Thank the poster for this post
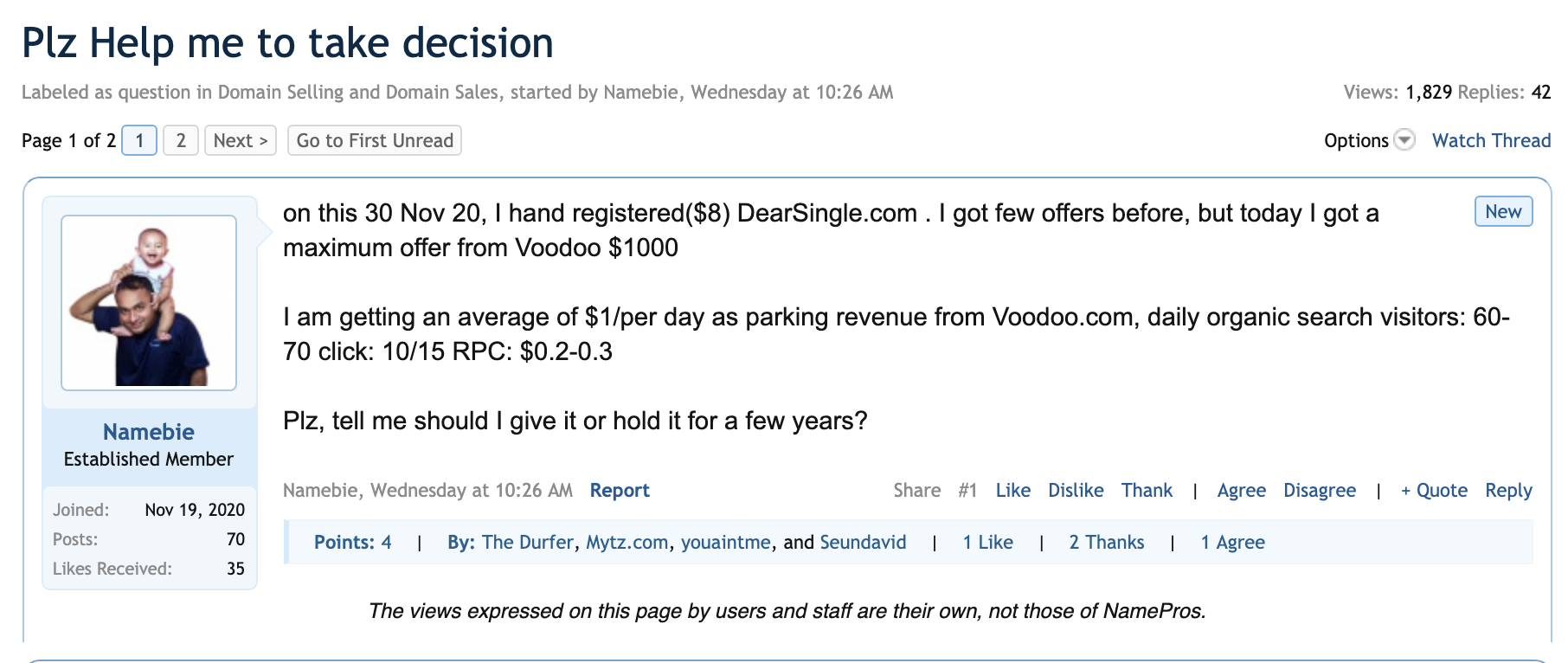The image size is (1568, 663). pyautogui.click(x=1147, y=490)
